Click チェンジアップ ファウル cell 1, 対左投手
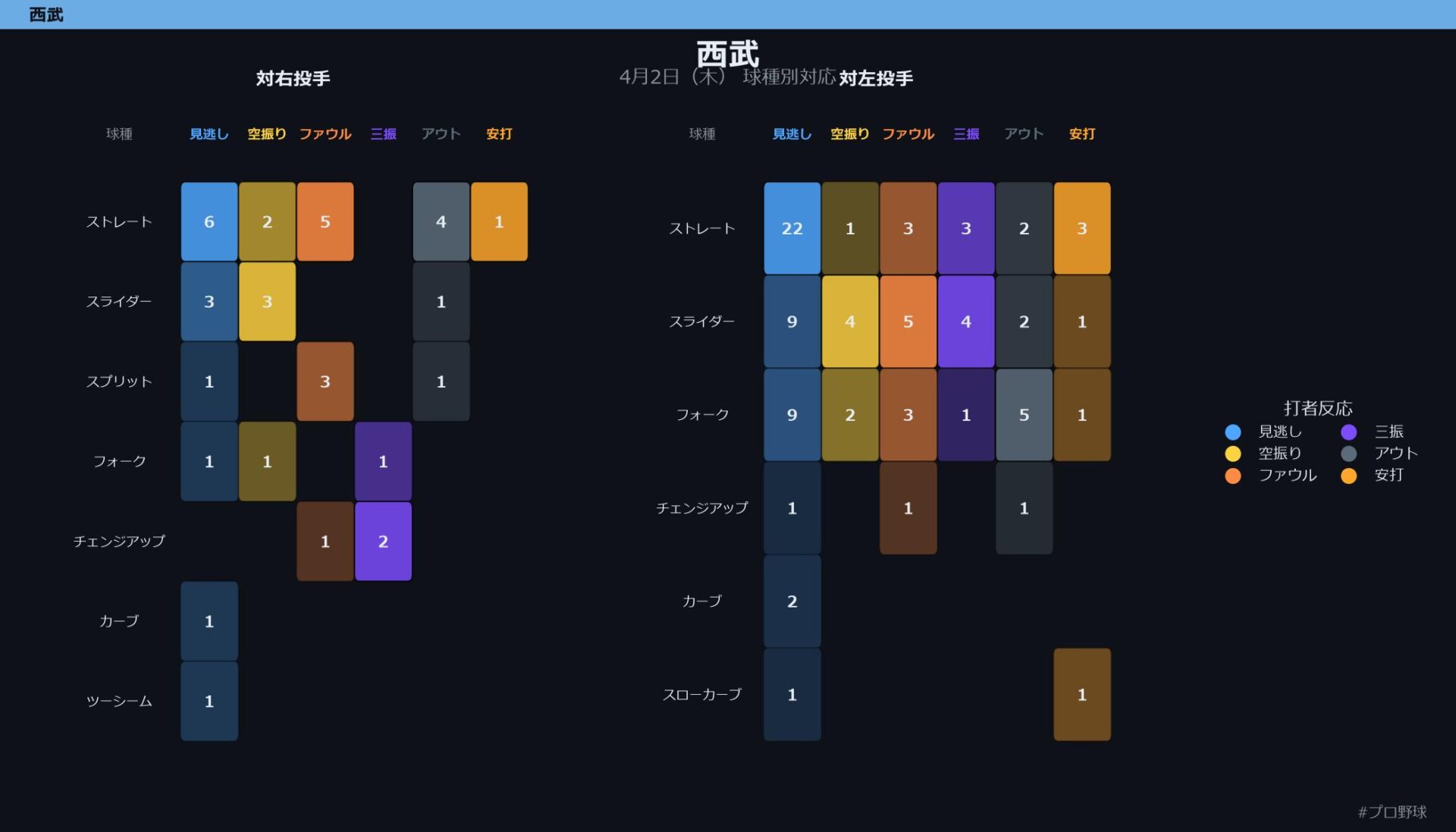 coord(908,508)
